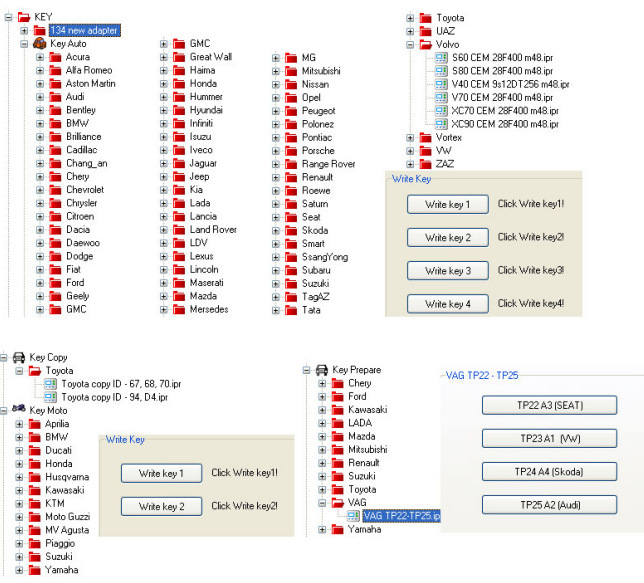This screenshot has width=644, height=583.
Task: Click the TP25 A2 (Audi) button
Action: tap(550, 505)
